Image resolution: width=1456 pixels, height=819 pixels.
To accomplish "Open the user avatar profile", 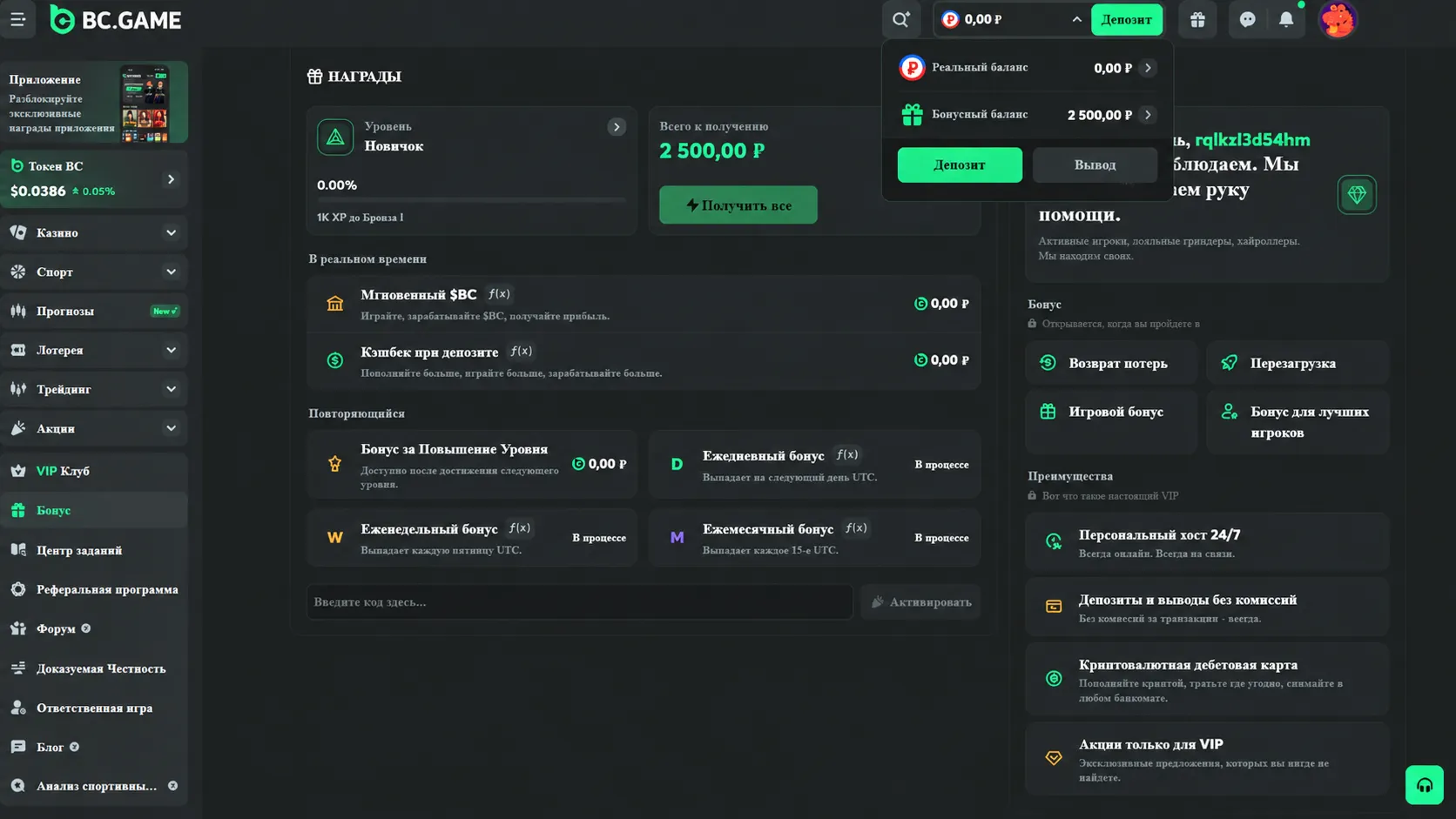I will (x=1338, y=19).
